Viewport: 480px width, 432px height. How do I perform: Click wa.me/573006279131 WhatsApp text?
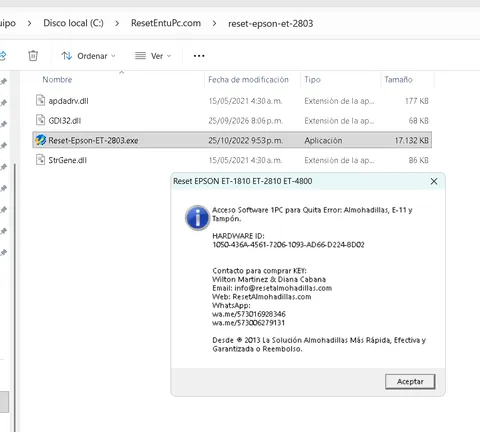[248, 323]
